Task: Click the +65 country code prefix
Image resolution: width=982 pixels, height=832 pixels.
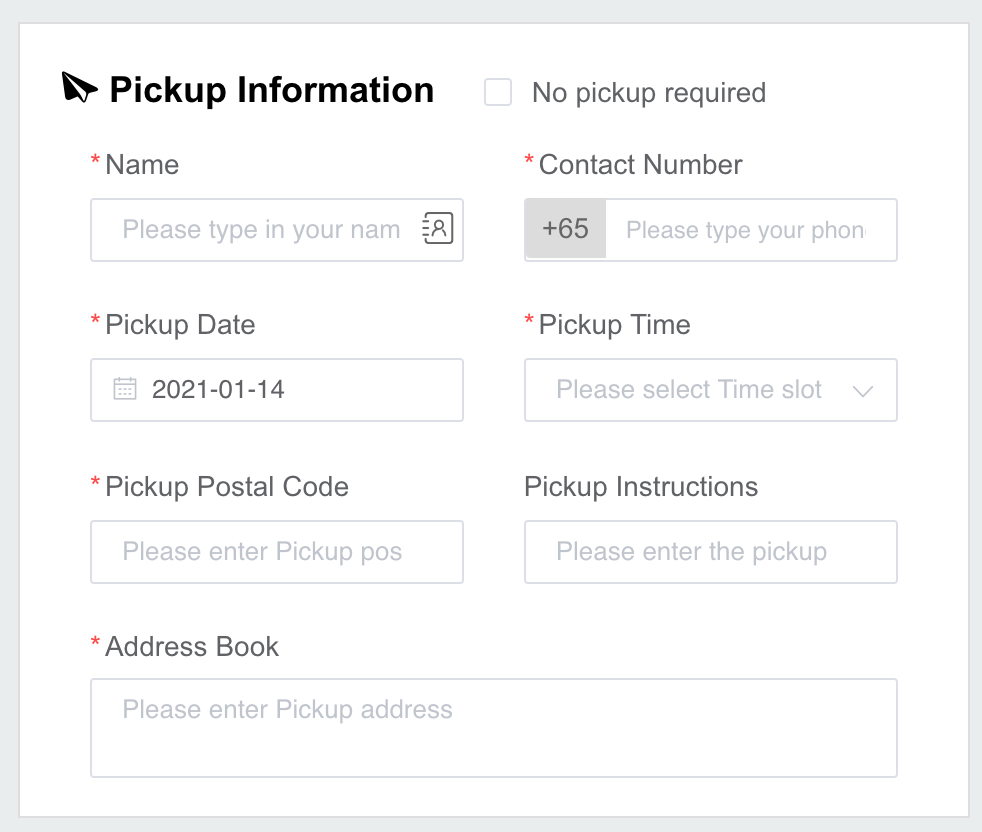Action: (x=565, y=230)
